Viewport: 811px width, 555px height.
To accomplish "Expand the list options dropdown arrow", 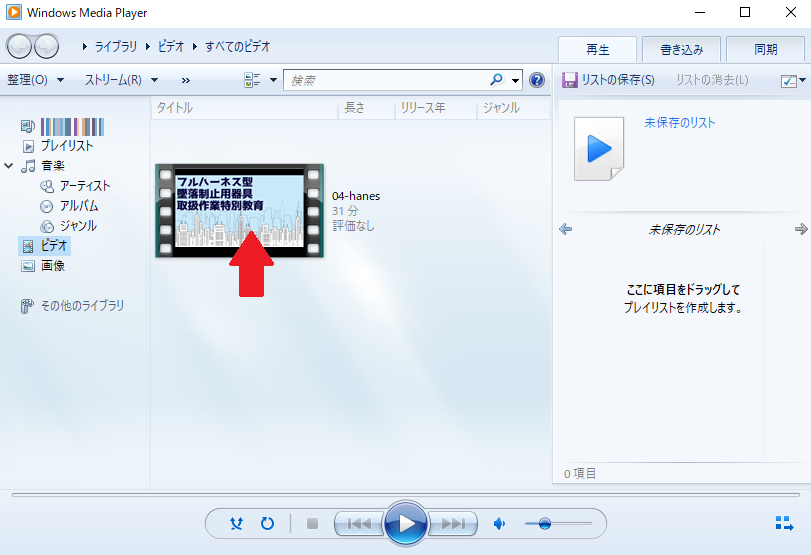I will (x=803, y=80).
